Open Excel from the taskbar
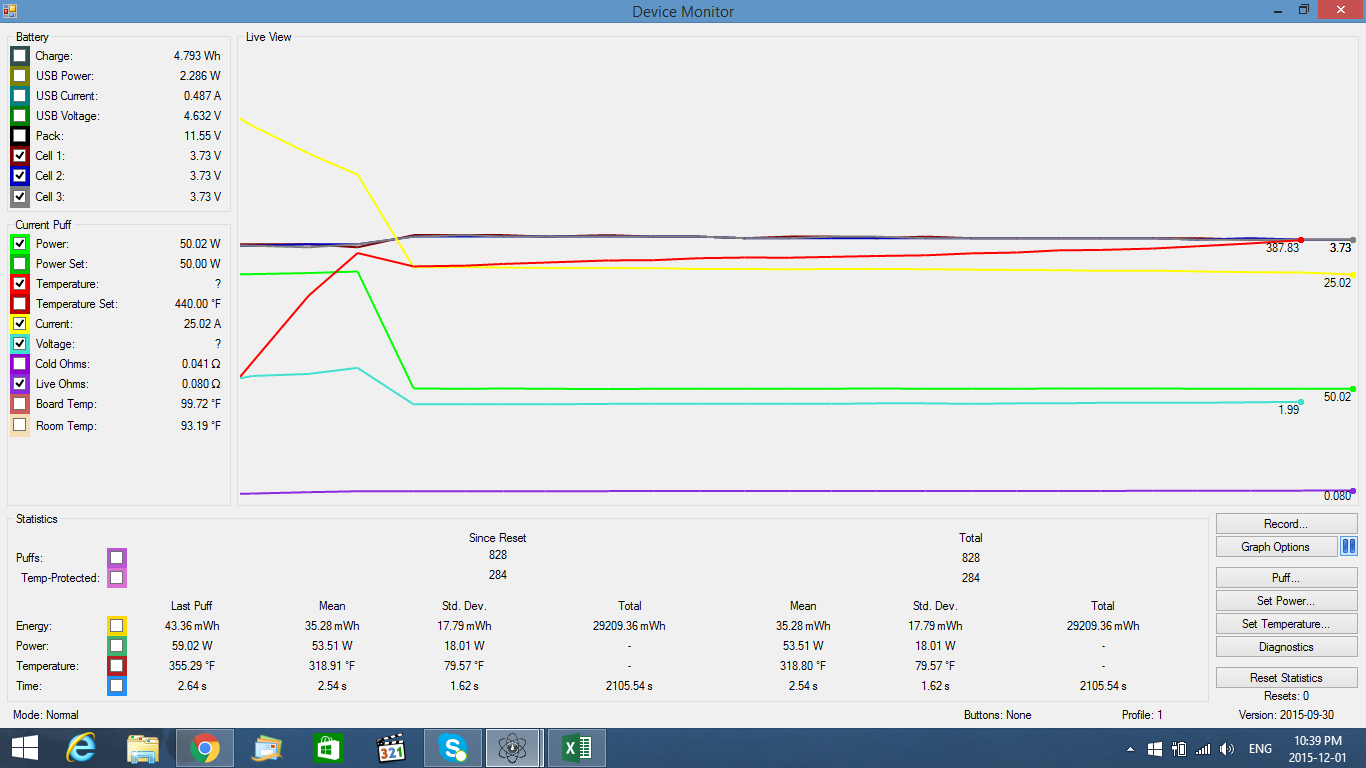The height and width of the screenshot is (768, 1366). pyautogui.click(x=576, y=748)
